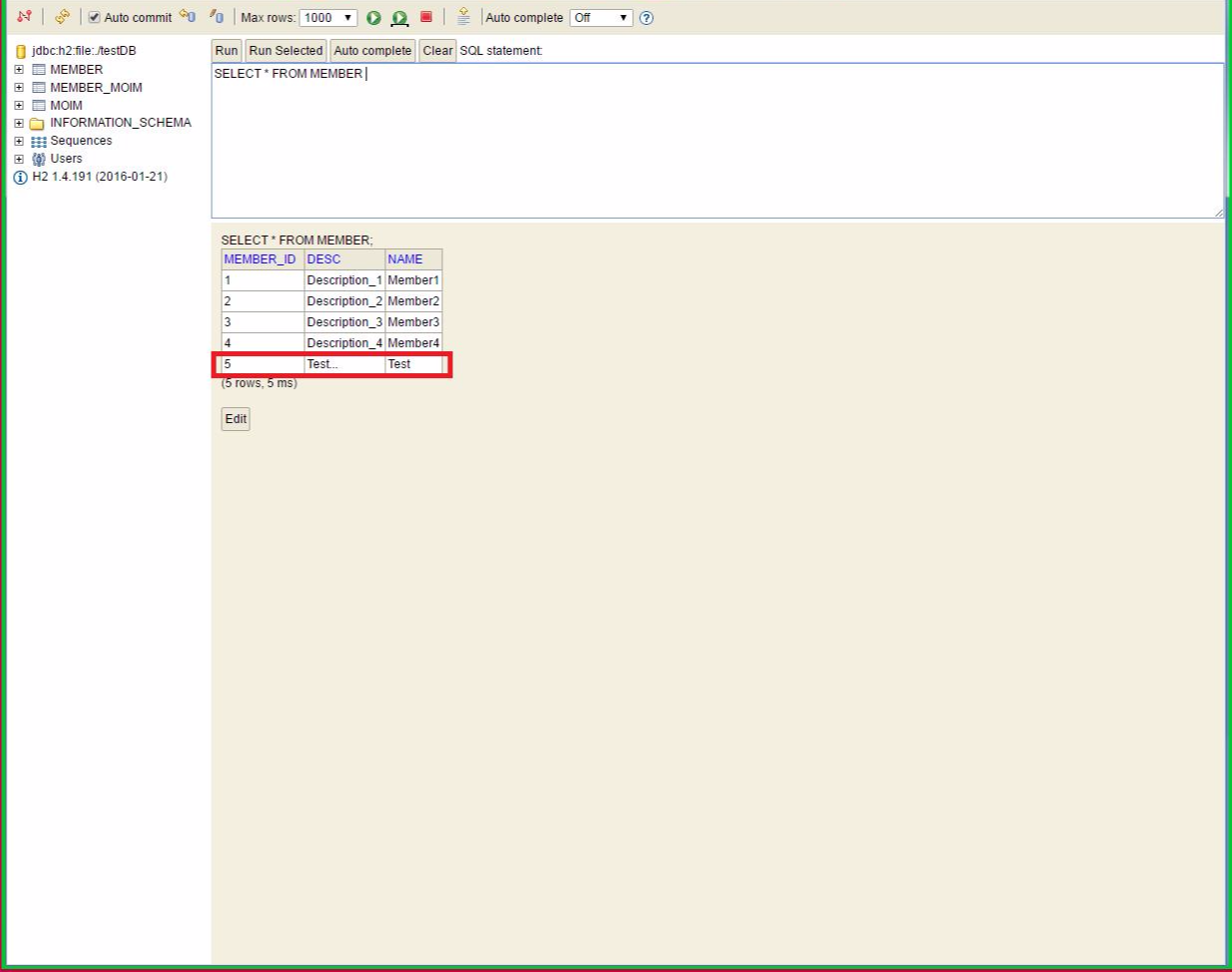Click the MEMBER_MOIM table icon
The height and width of the screenshot is (972, 1232).
coord(39,88)
